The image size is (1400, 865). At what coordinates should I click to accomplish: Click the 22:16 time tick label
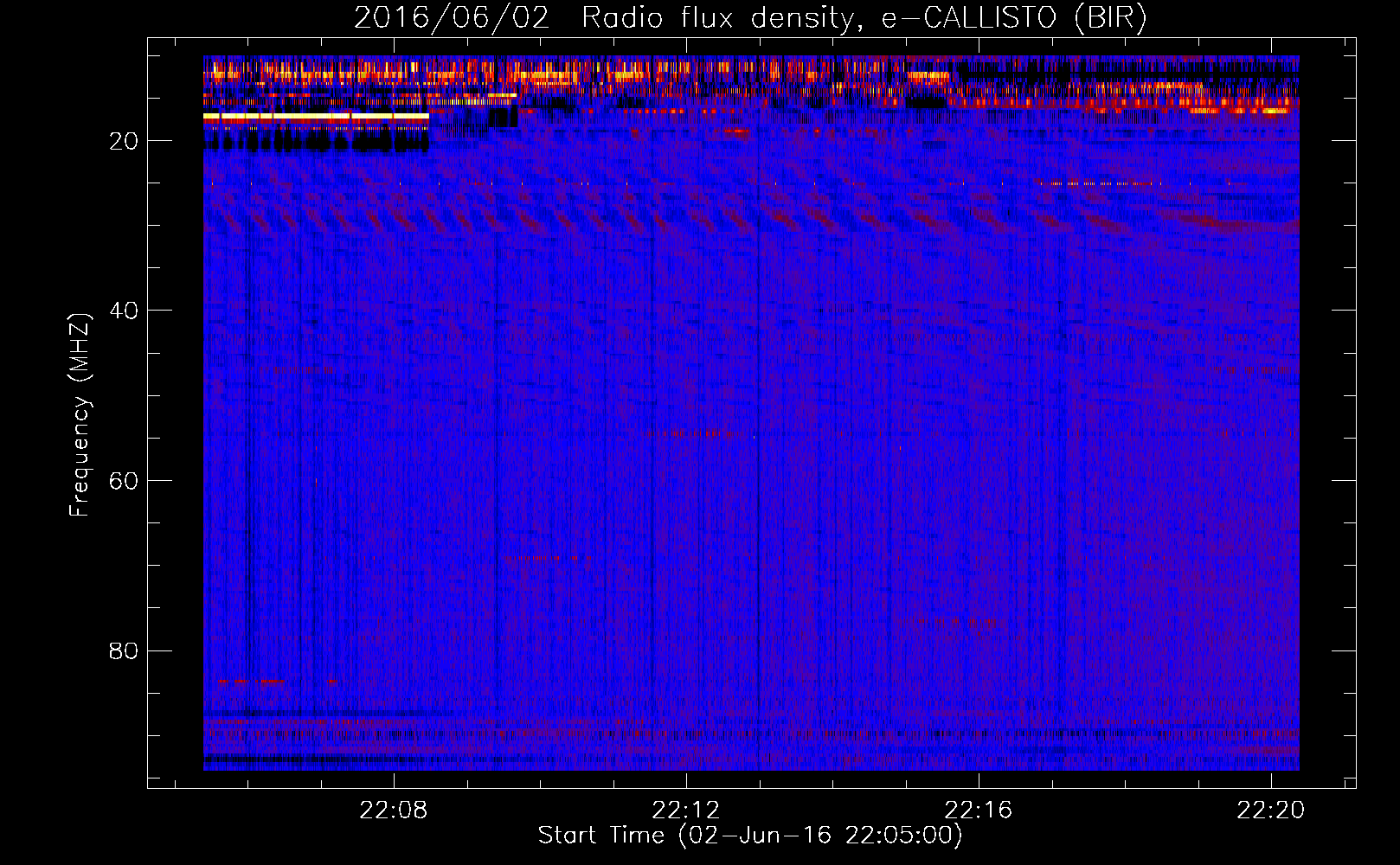point(979,811)
